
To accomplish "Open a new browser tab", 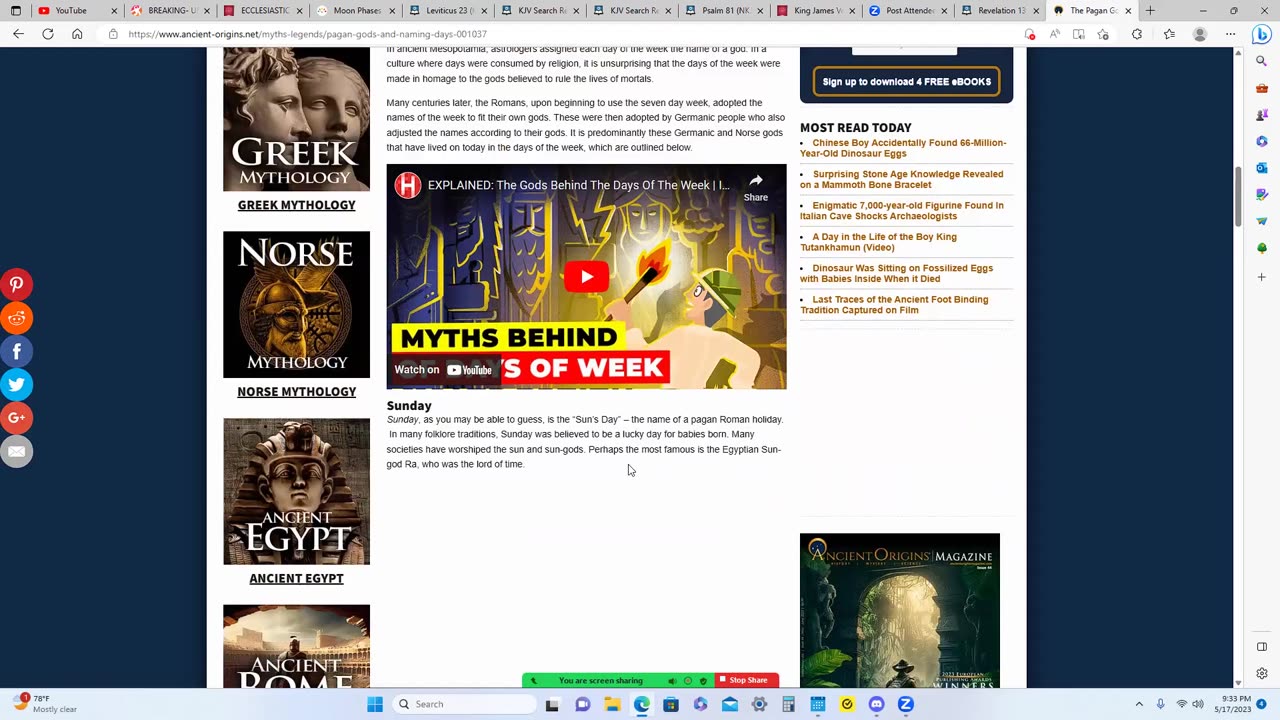I will point(1150,10).
